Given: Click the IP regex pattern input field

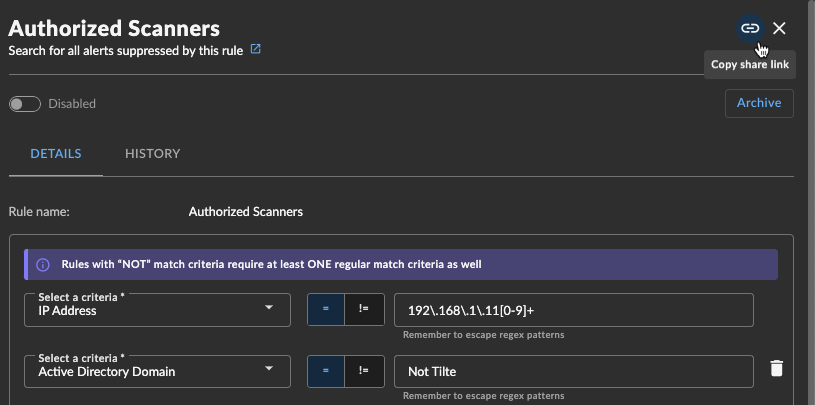Looking at the screenshot, I should tap(574, 310).
